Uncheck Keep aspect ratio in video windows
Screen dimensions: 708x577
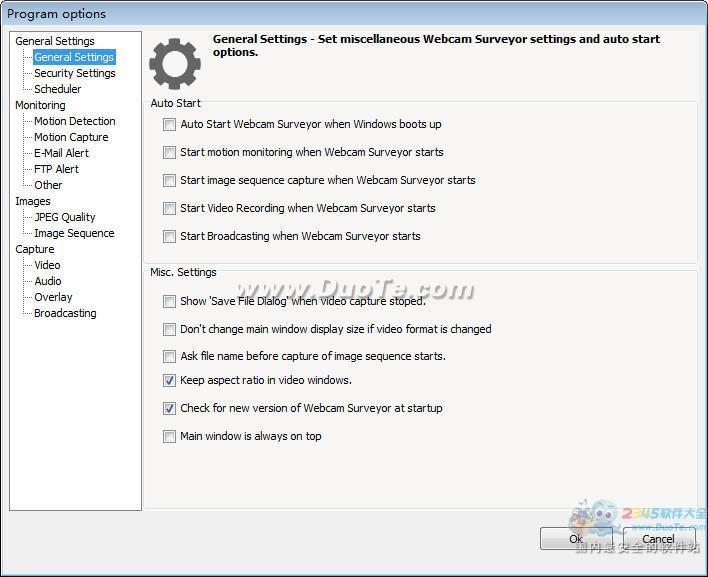[x=169, y=381]
